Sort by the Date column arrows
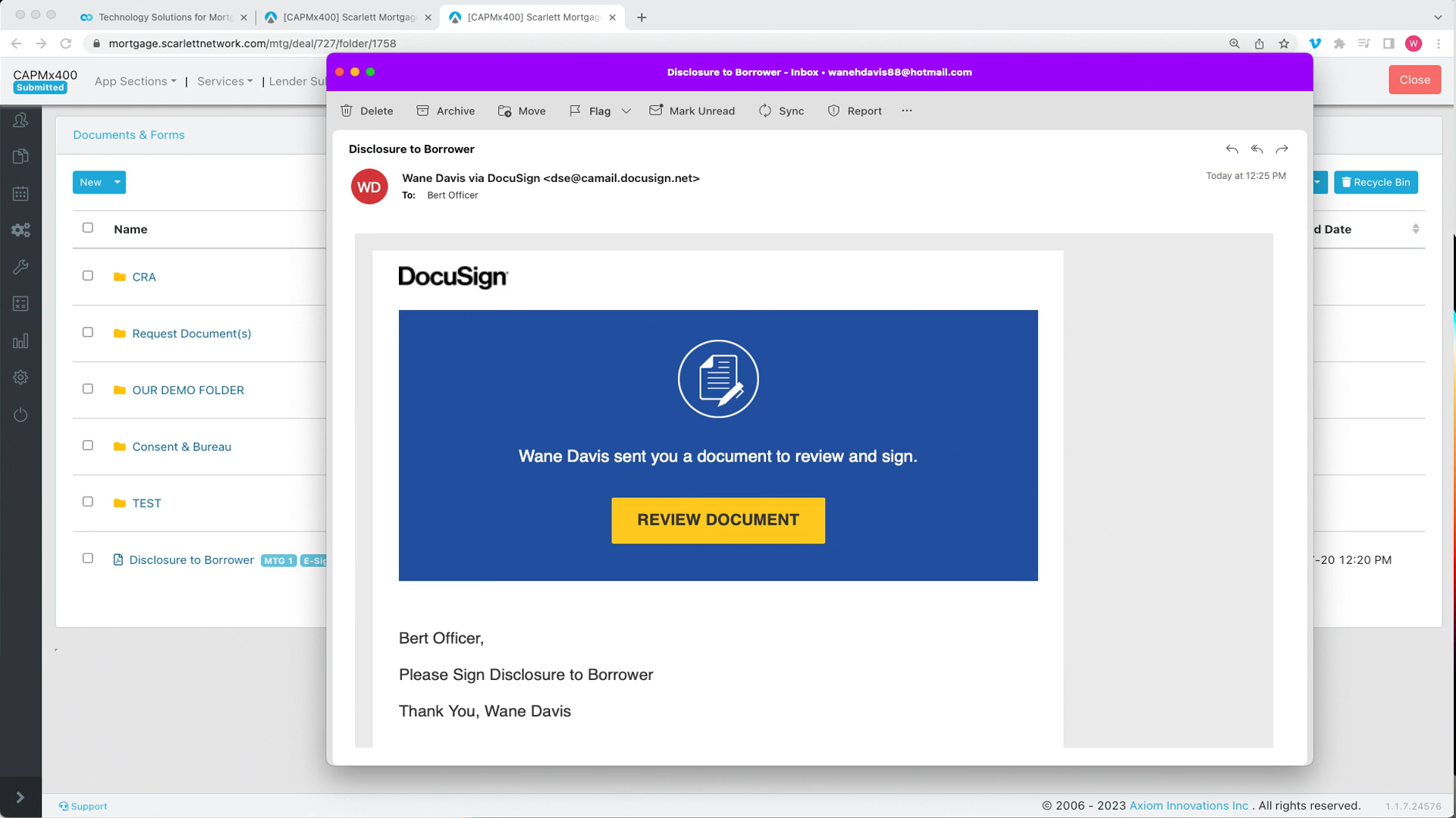1456x818 pixels. tap(1416, 229)
